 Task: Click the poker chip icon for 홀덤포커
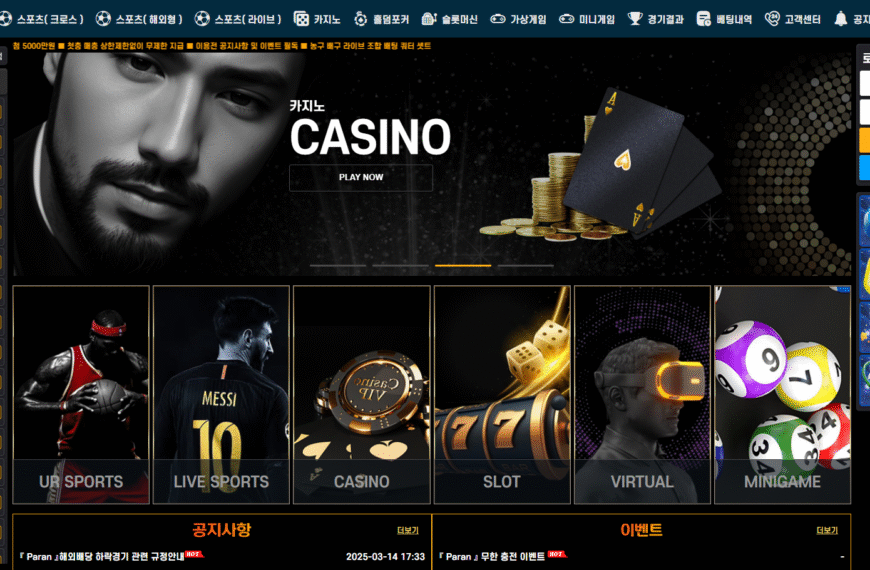(x=361, y=19)
